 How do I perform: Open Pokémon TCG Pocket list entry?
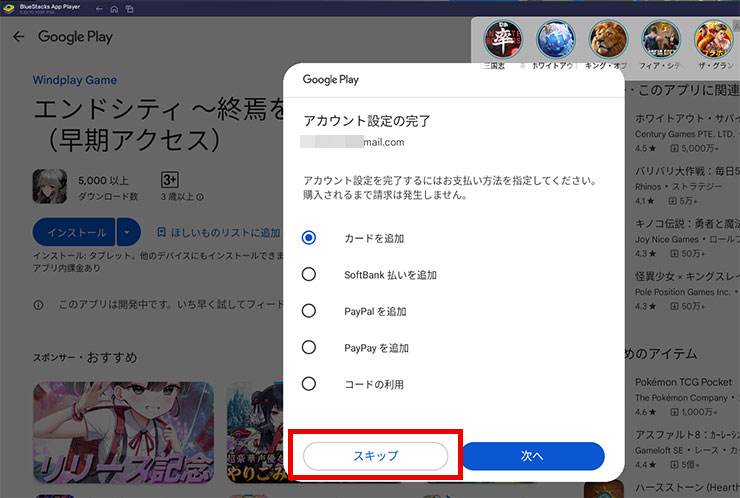coord(687,397)
